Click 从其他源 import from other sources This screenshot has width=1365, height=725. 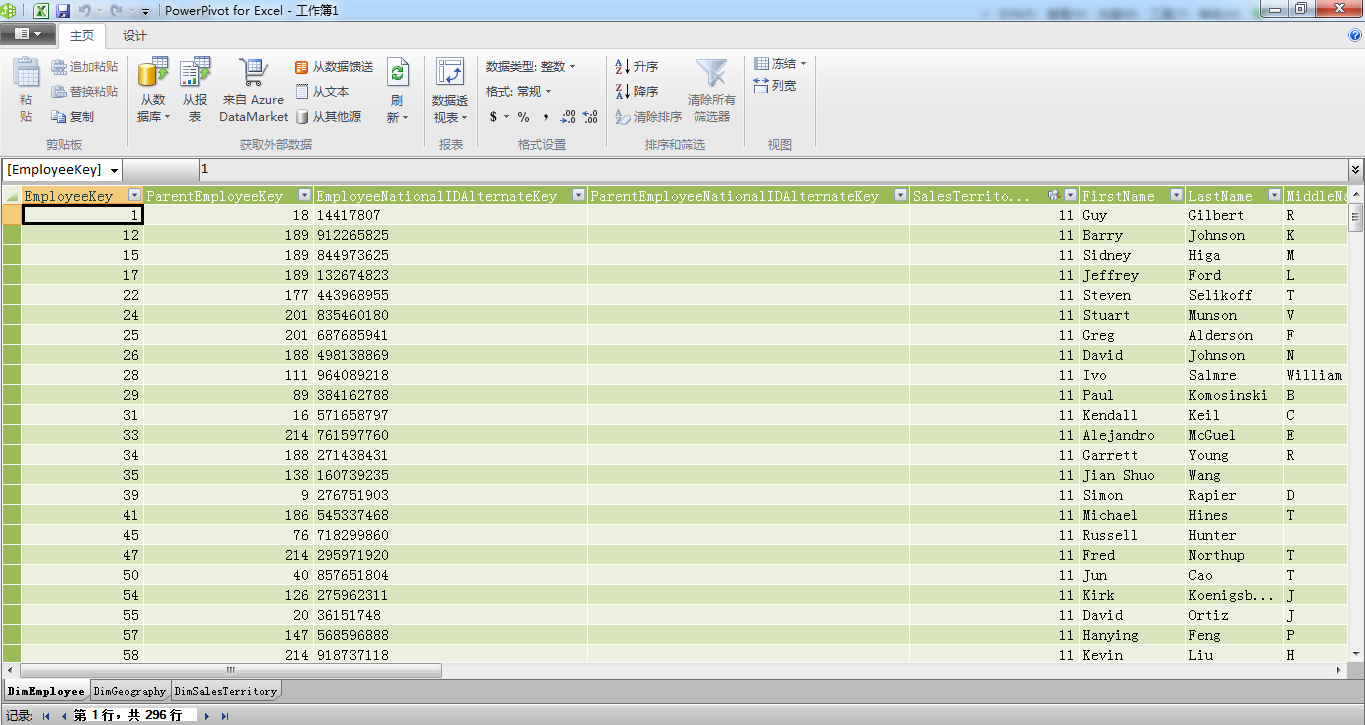(328, 117)
